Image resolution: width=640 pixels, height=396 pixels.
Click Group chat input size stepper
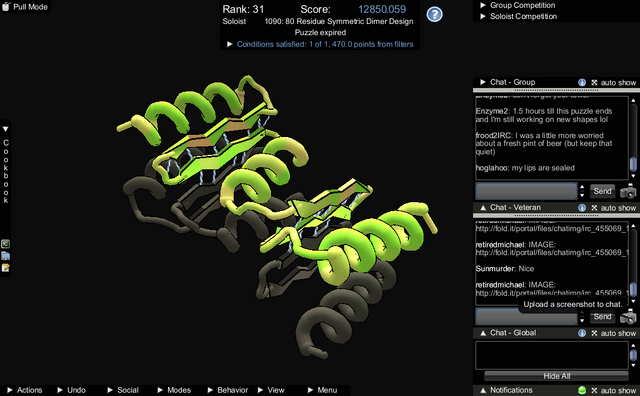[x=582, y=191]
